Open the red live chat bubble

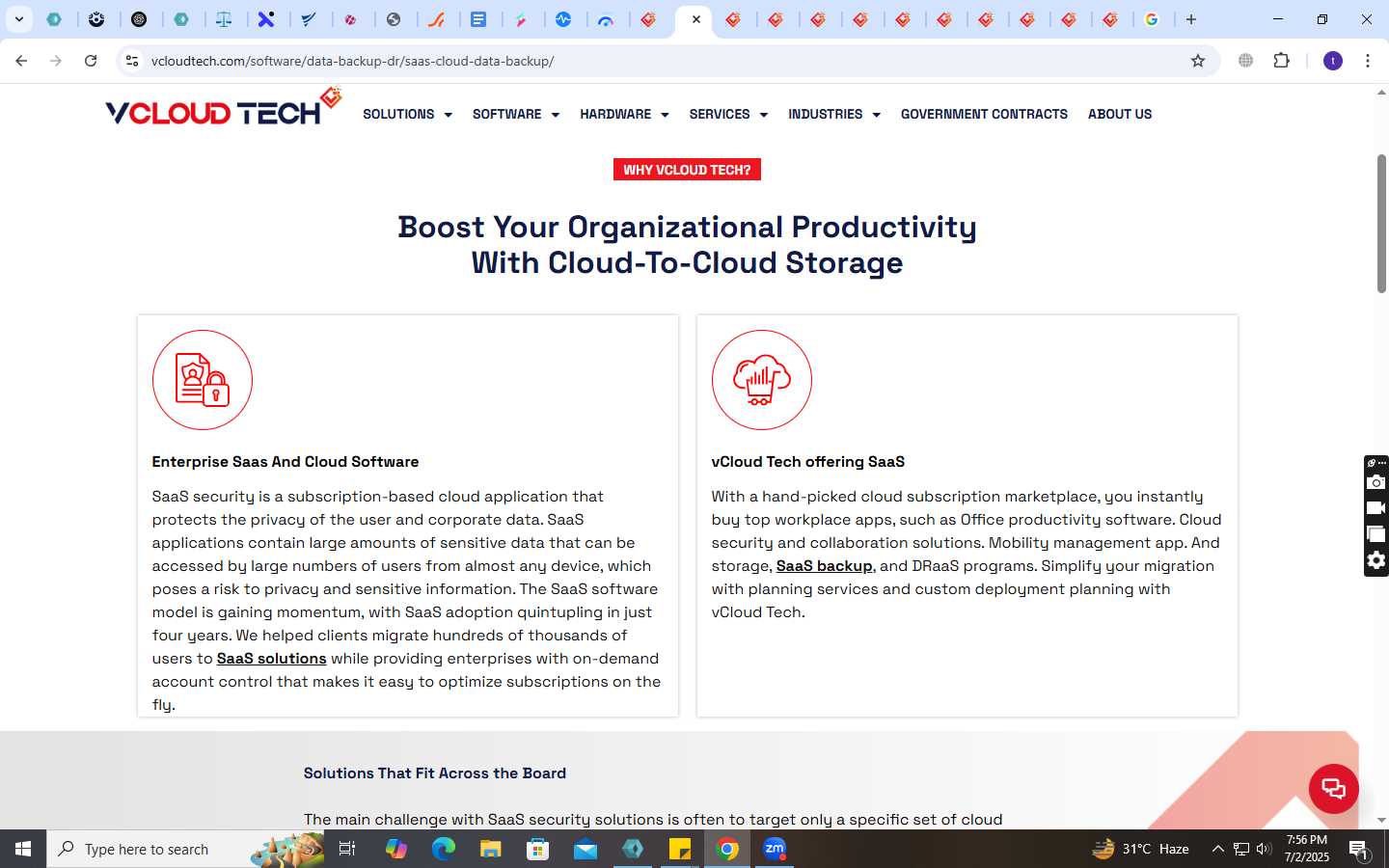point(1334,789)
